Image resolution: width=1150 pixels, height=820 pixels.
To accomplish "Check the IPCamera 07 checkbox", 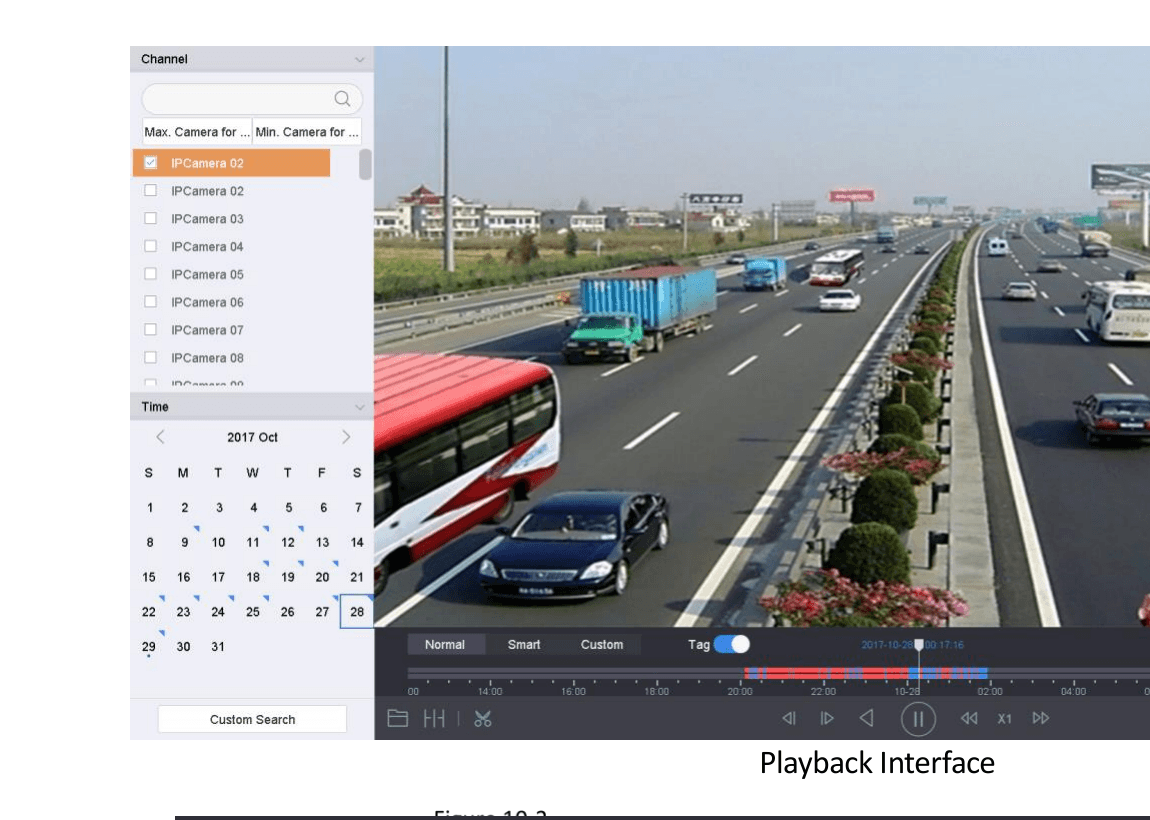I will pos(150,329).
